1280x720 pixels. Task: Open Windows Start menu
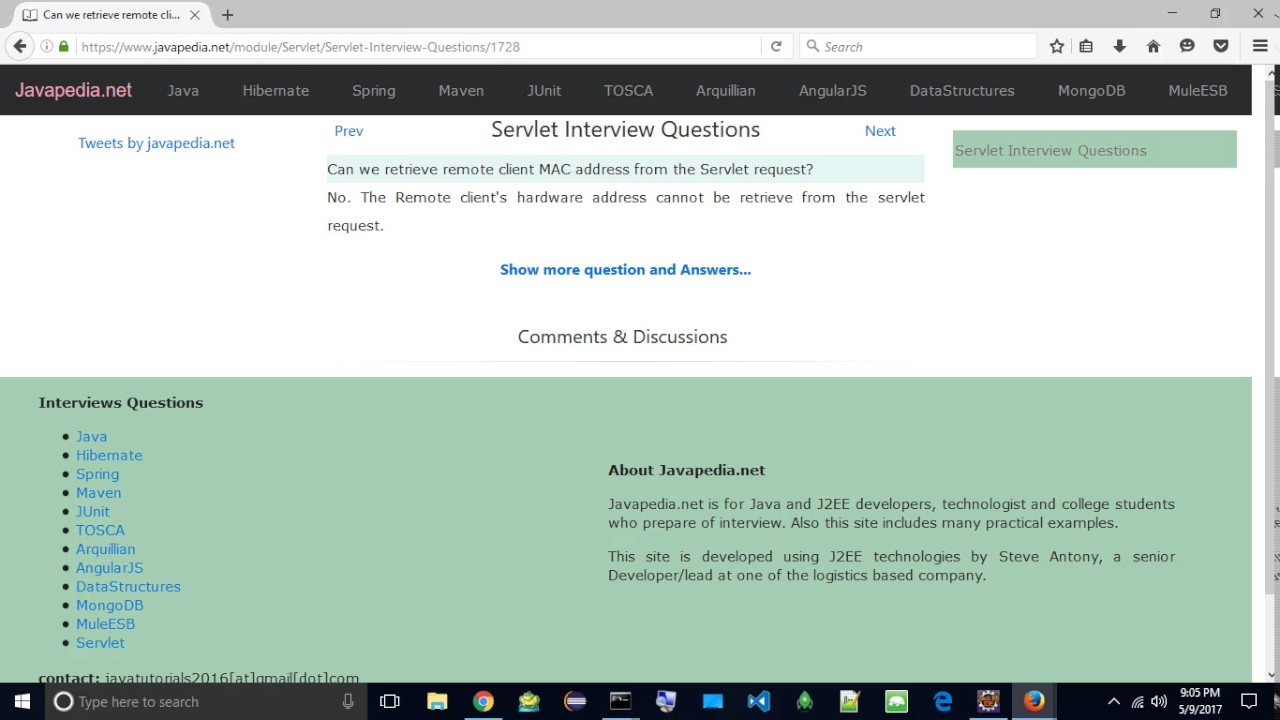point(21,701)
